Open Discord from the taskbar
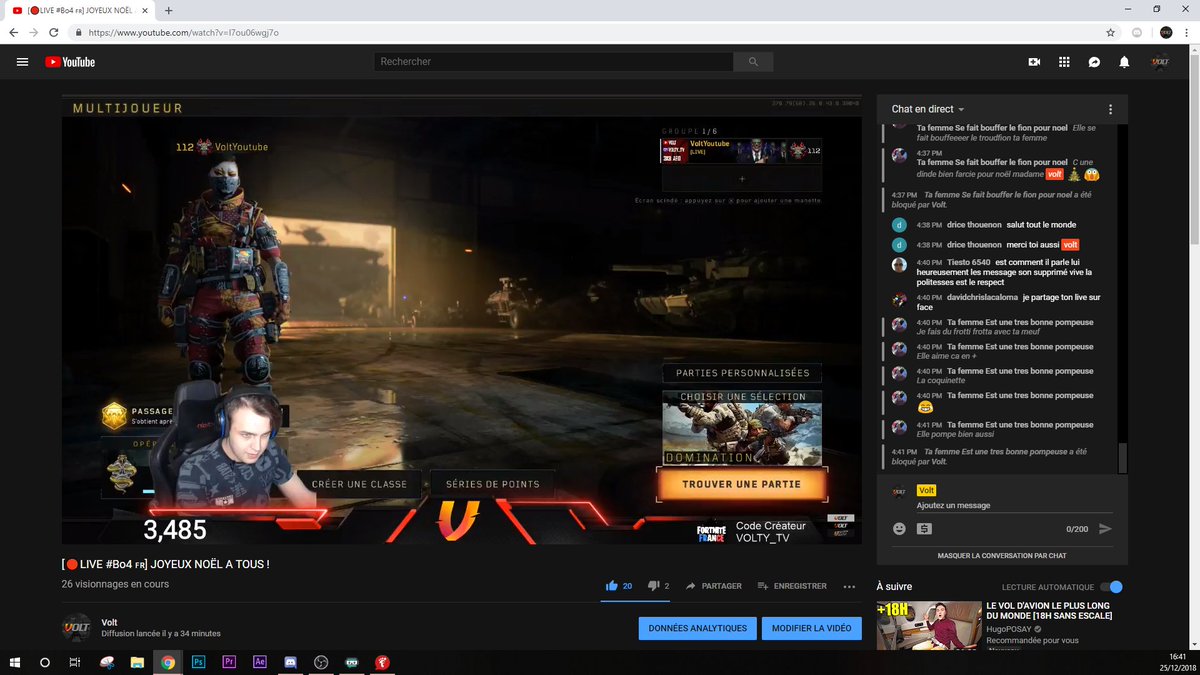The image size is (1200, 675). [x=290, y=662]
